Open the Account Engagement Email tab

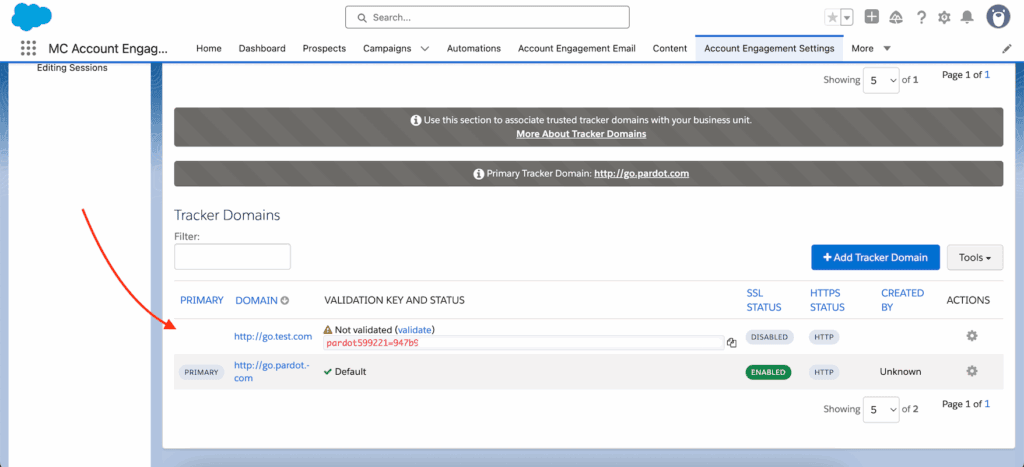coord(577,48)
